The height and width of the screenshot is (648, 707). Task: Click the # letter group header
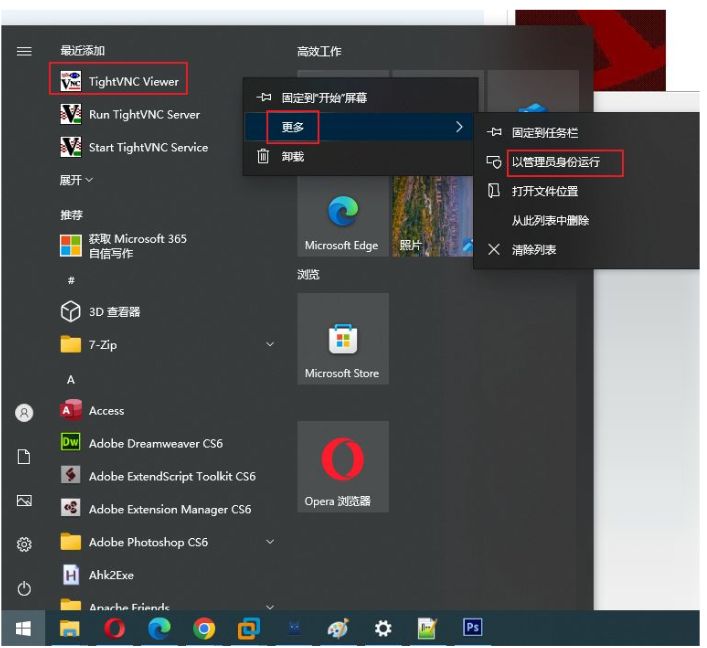(71, 280)
